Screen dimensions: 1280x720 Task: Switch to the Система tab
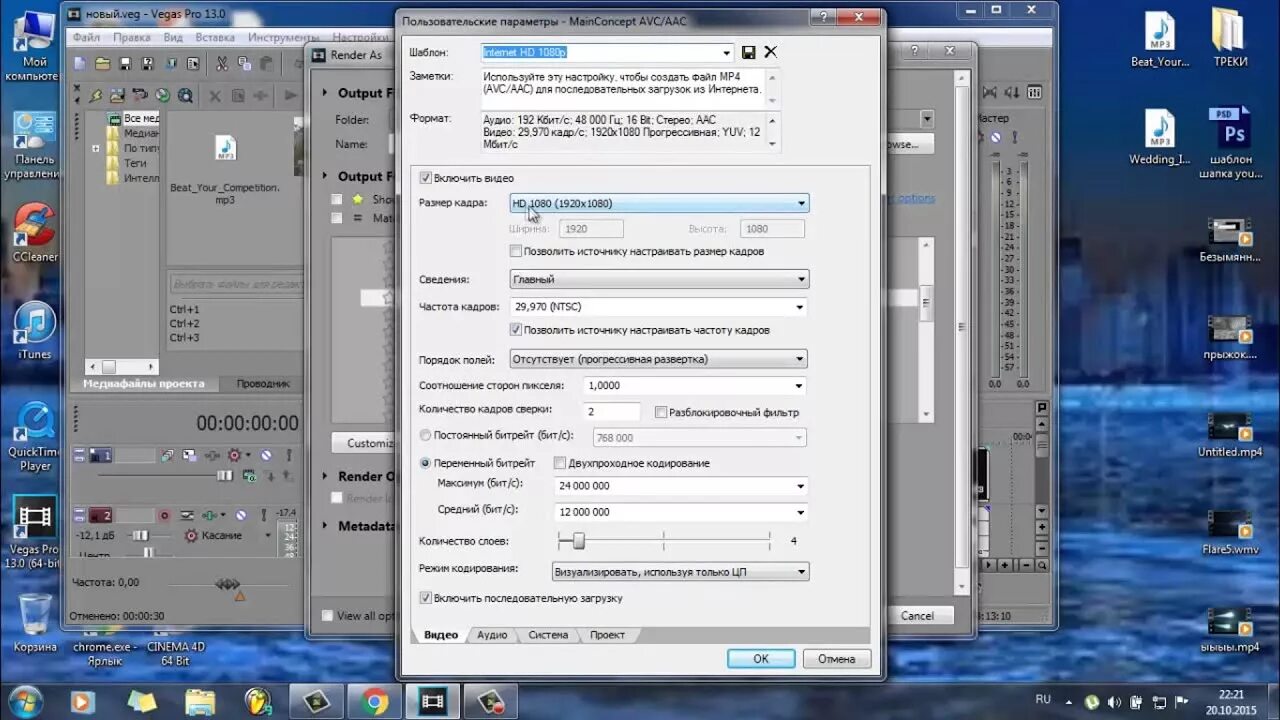(x=548, y=635)
